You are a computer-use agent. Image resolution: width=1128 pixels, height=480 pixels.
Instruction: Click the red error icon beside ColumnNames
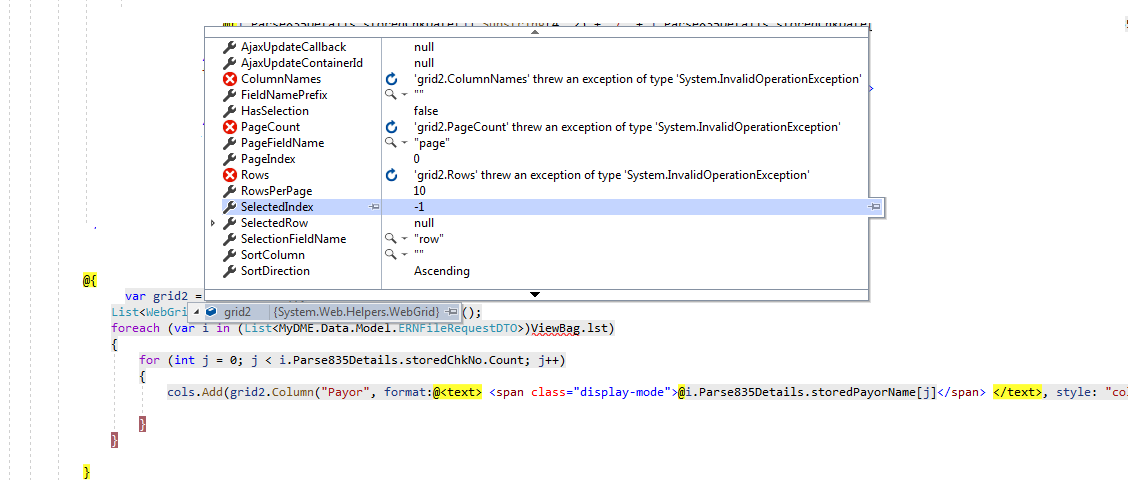coord(229,79)
